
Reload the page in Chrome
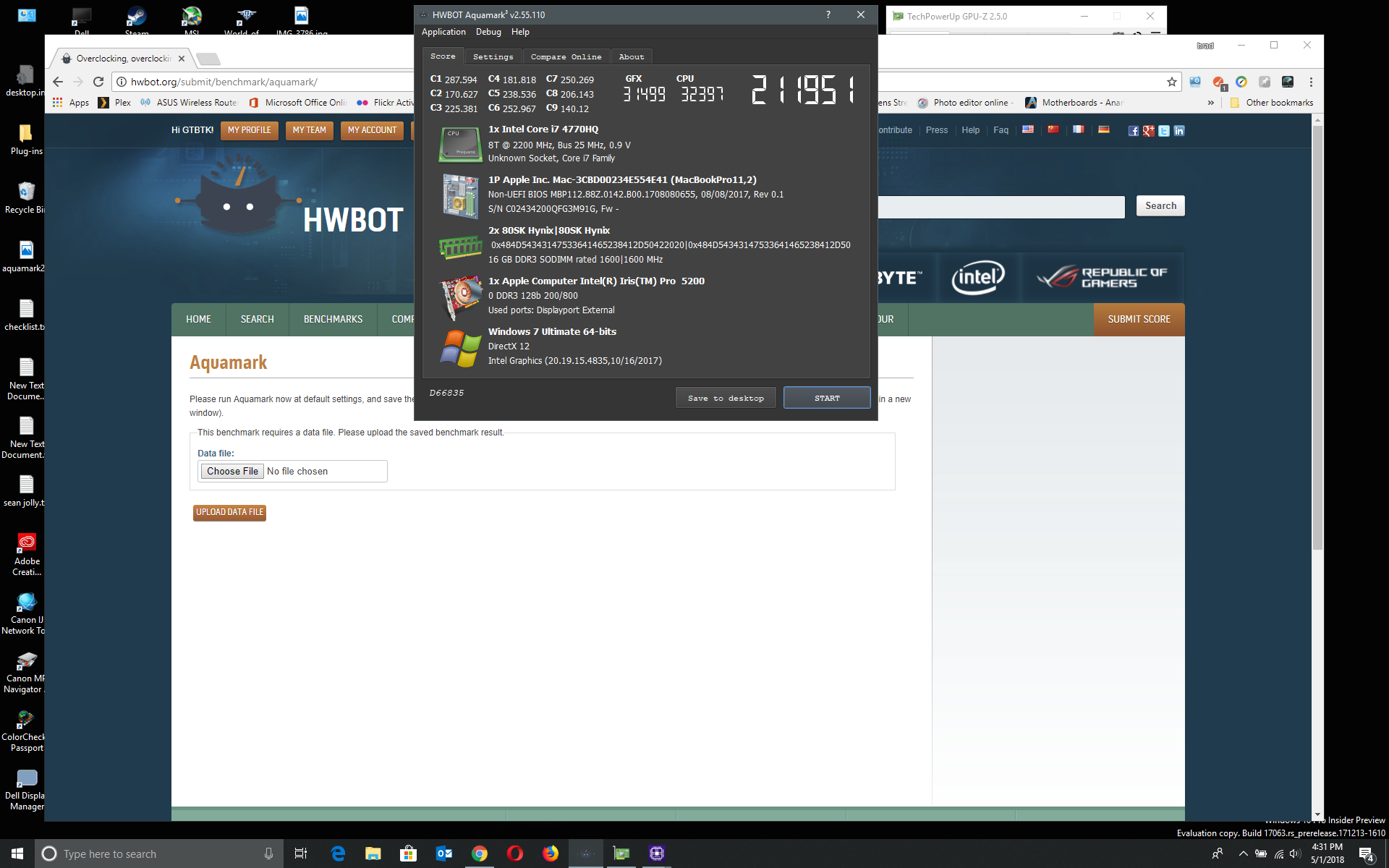coord(98,82)
